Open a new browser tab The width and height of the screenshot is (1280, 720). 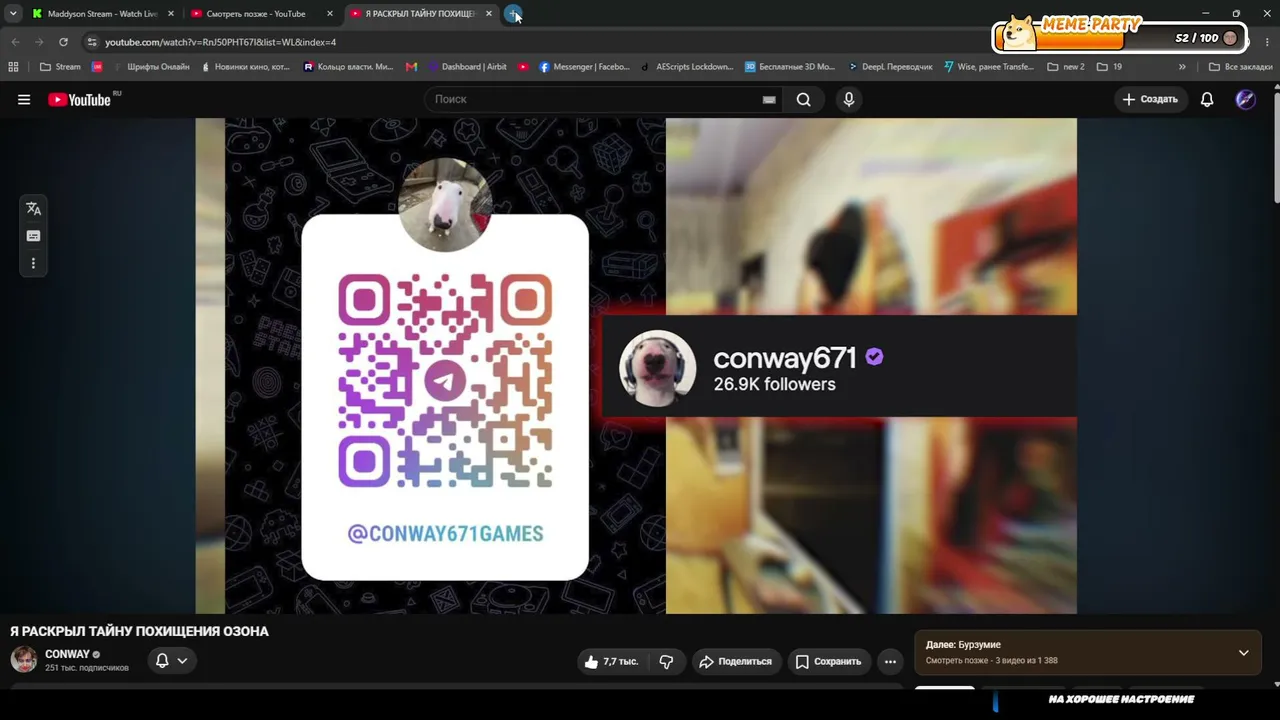tap(513, 14)
